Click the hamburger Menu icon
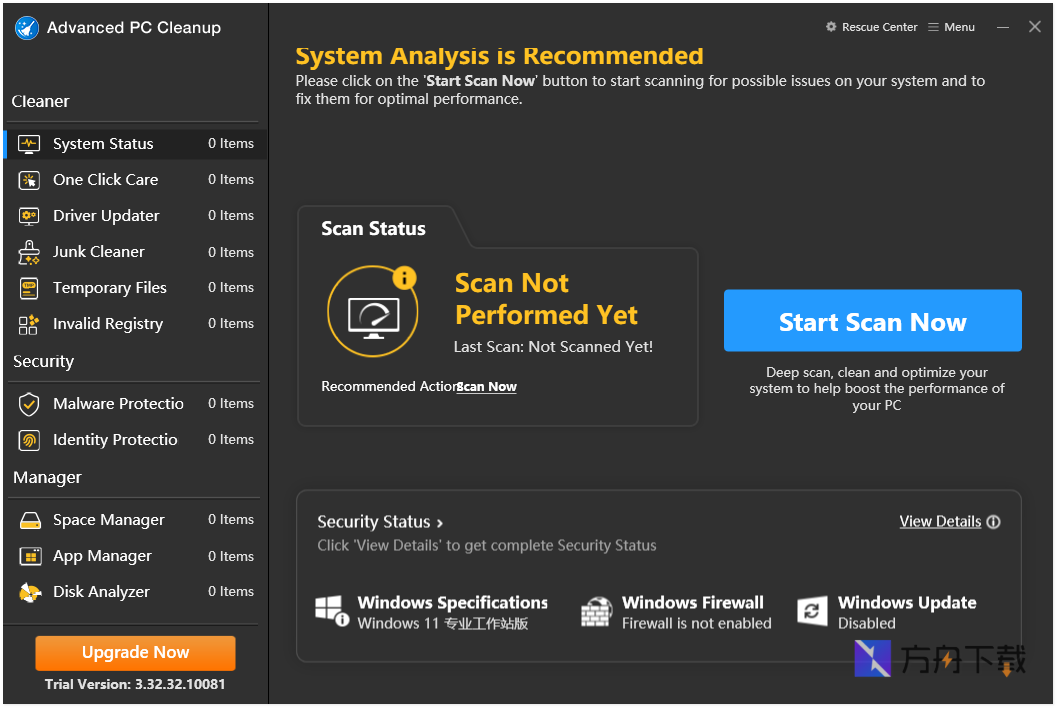 [x=933, y=27]
